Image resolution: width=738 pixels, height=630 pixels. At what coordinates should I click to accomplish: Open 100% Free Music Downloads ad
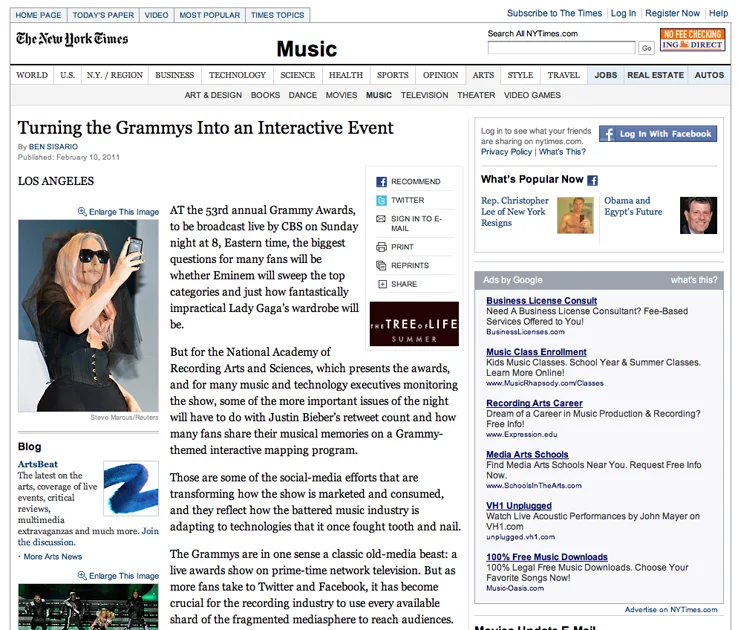click(547, 557)
